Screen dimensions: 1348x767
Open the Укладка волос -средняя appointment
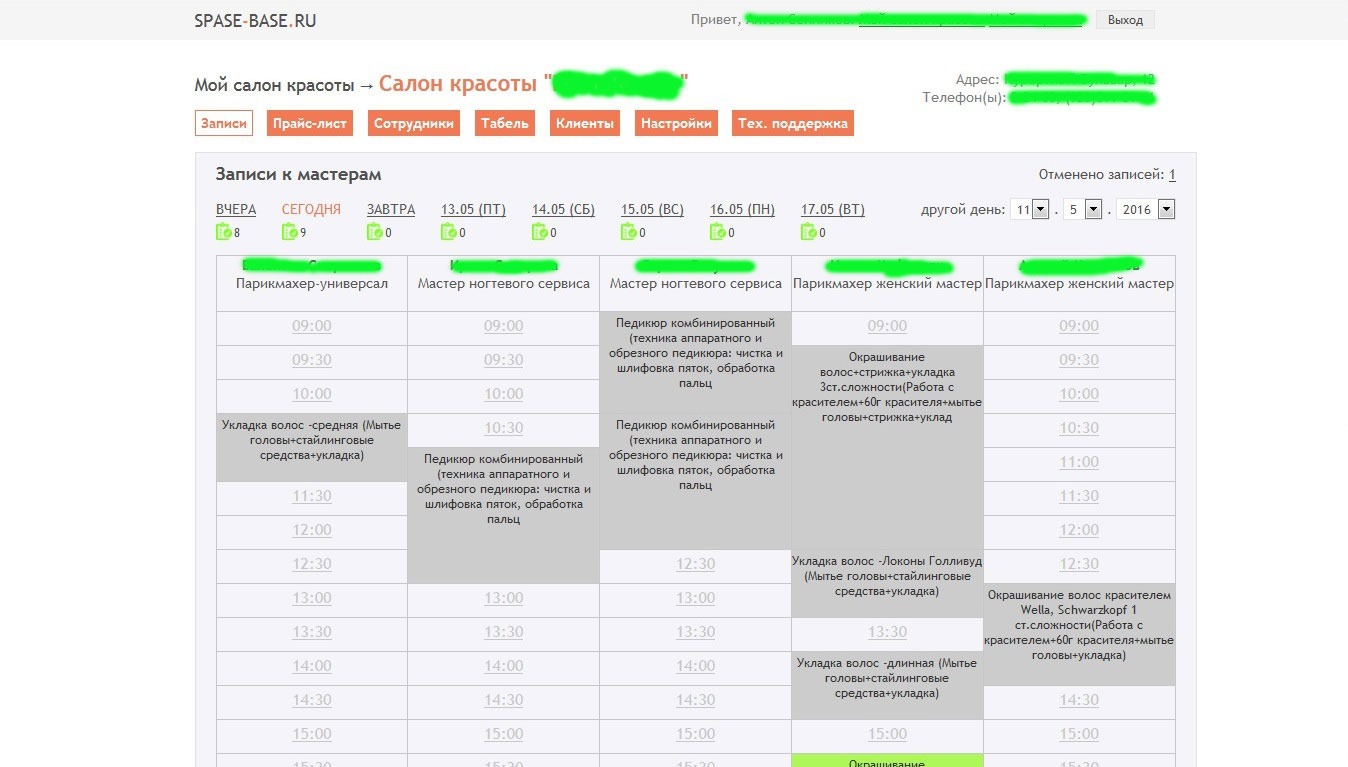click(x=312, y=447)
